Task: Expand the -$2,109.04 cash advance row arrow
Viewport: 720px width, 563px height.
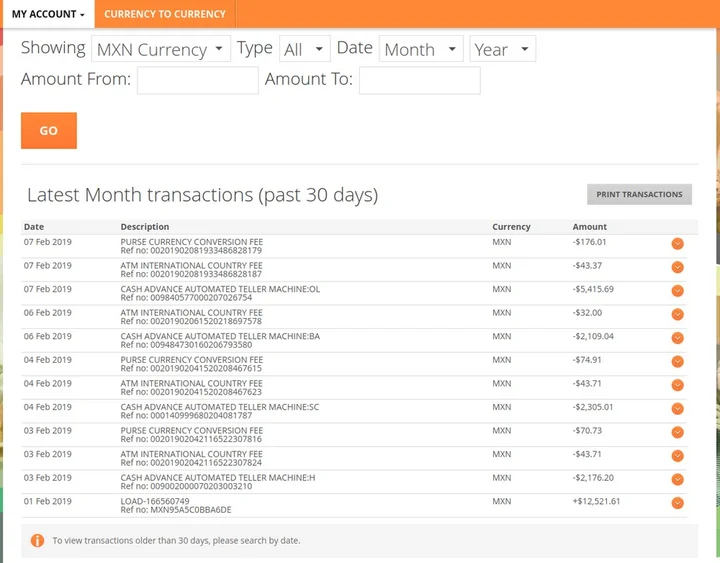Action: (x=677, y=338)
